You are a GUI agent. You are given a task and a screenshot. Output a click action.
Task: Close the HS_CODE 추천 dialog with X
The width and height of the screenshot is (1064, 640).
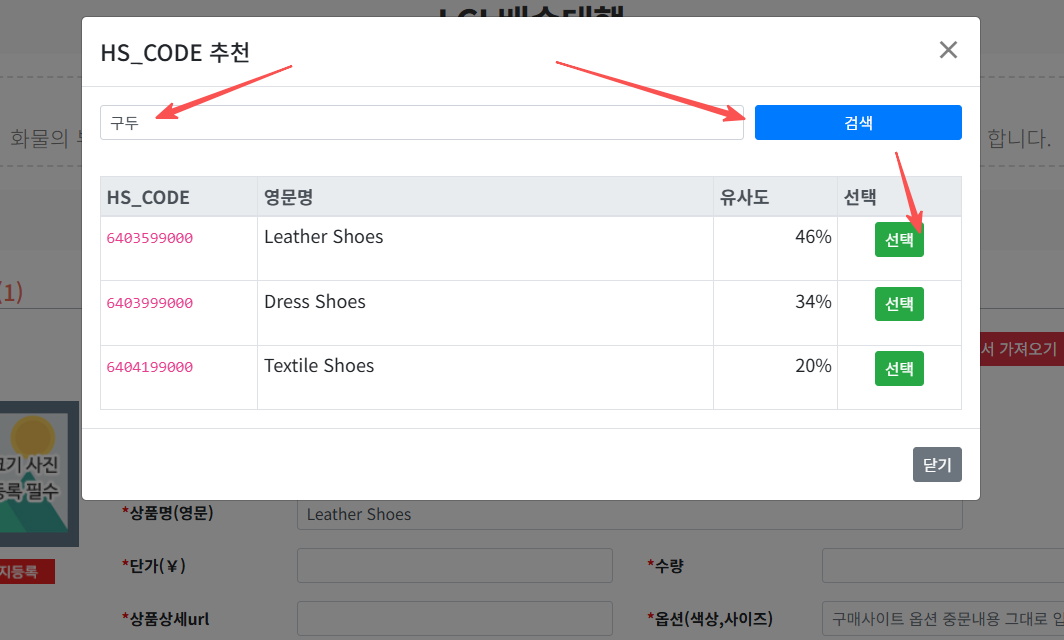[948, 50]
